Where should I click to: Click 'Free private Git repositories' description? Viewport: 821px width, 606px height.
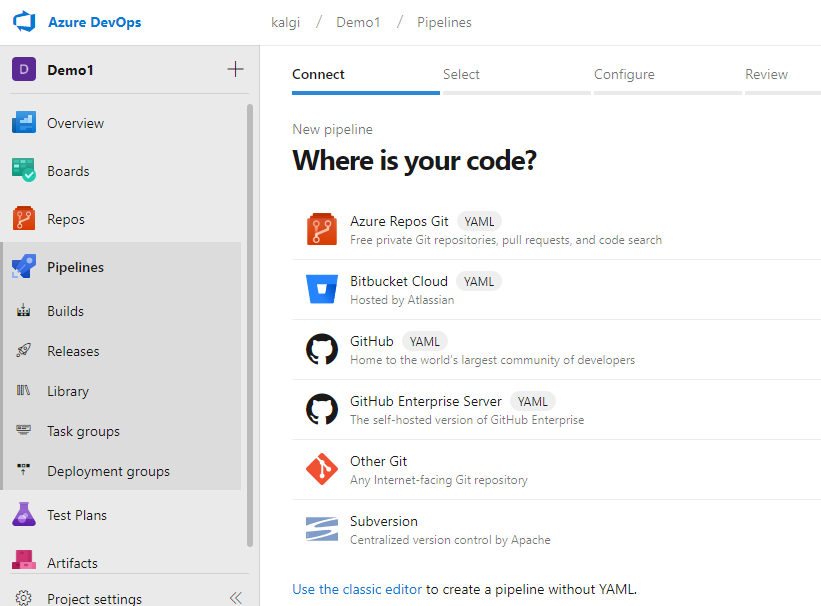click(x=506, y=240)
